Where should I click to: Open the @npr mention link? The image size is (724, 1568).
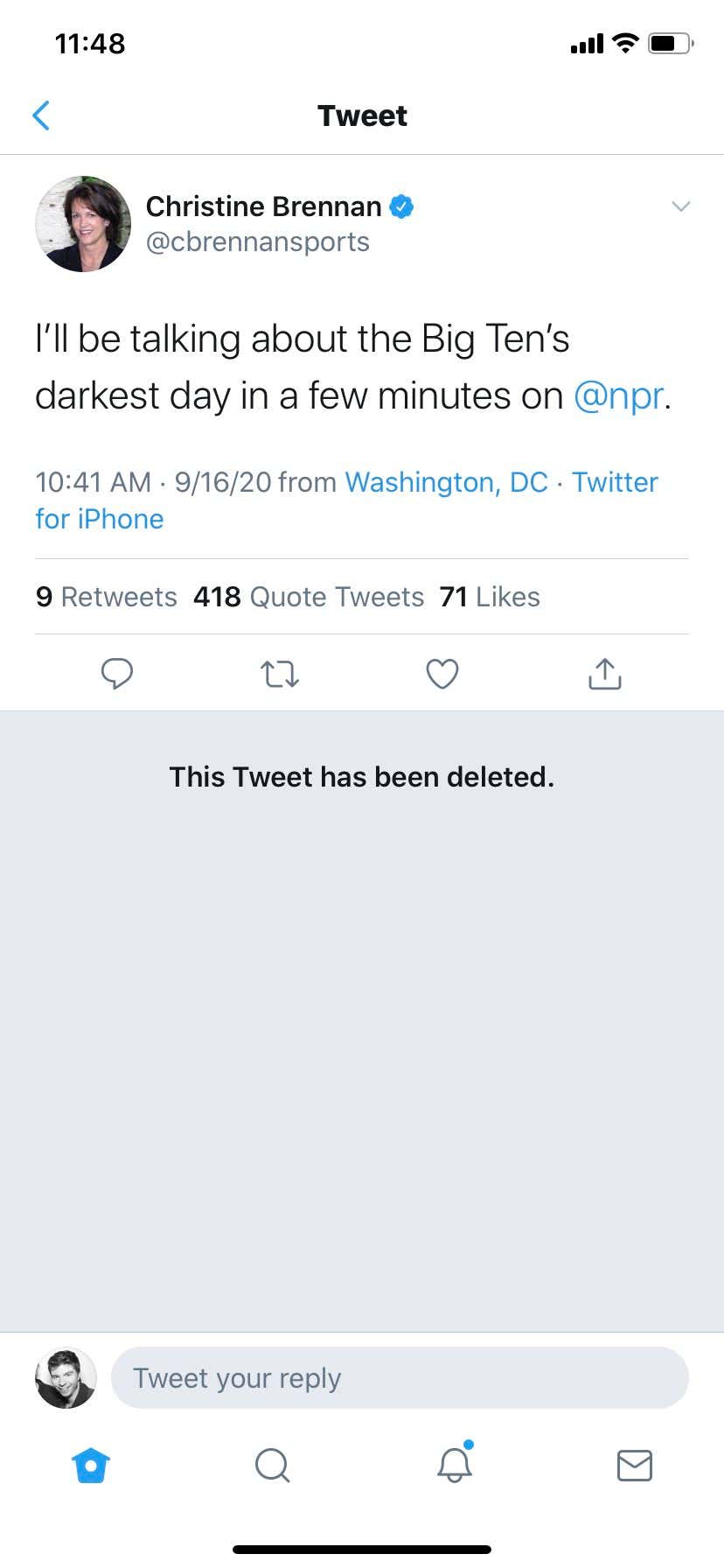[618, 396]
